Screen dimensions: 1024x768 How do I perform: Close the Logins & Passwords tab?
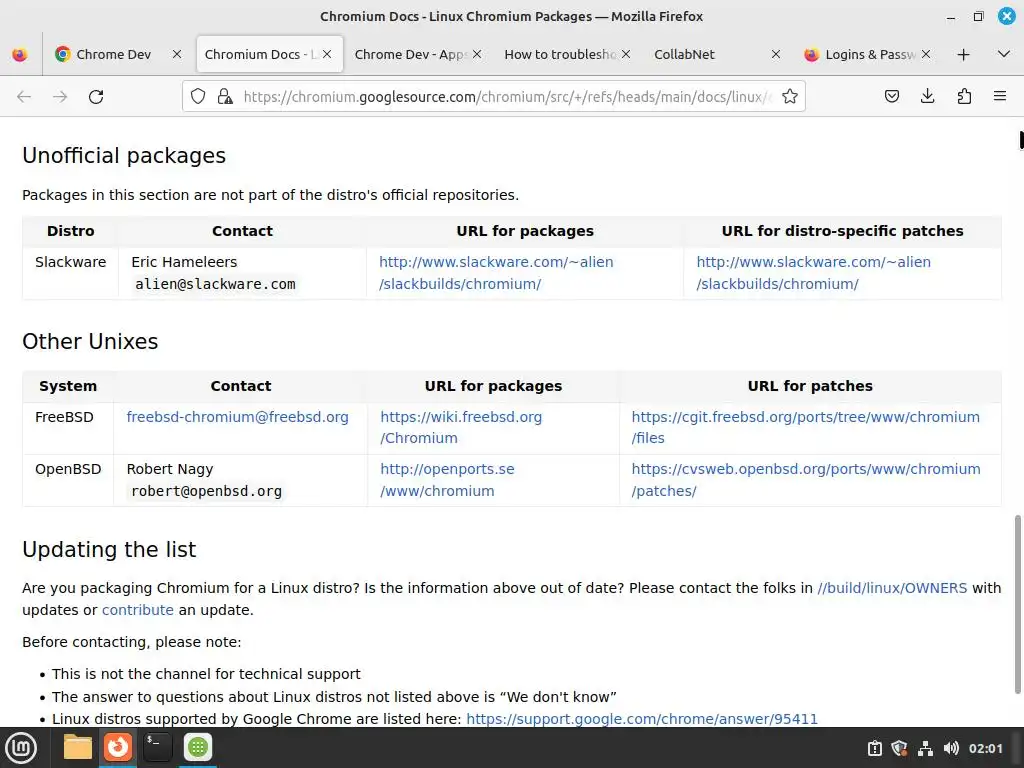pos(926,54)
